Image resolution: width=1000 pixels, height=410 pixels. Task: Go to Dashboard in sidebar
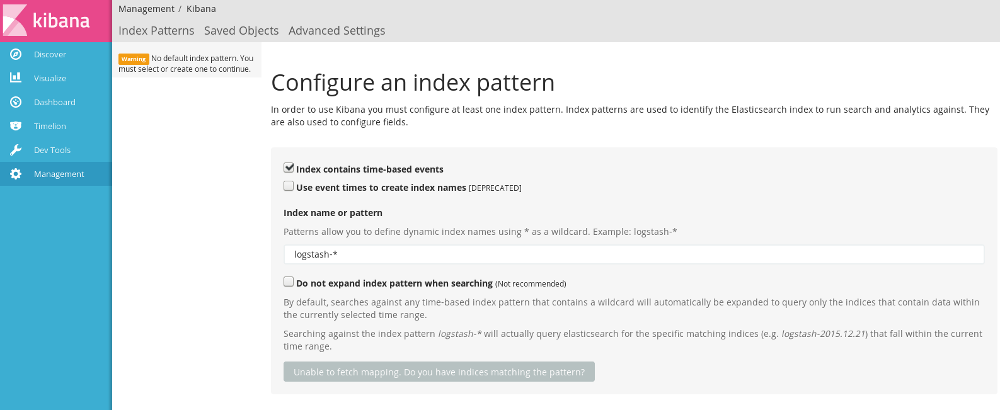click(54, 102)
